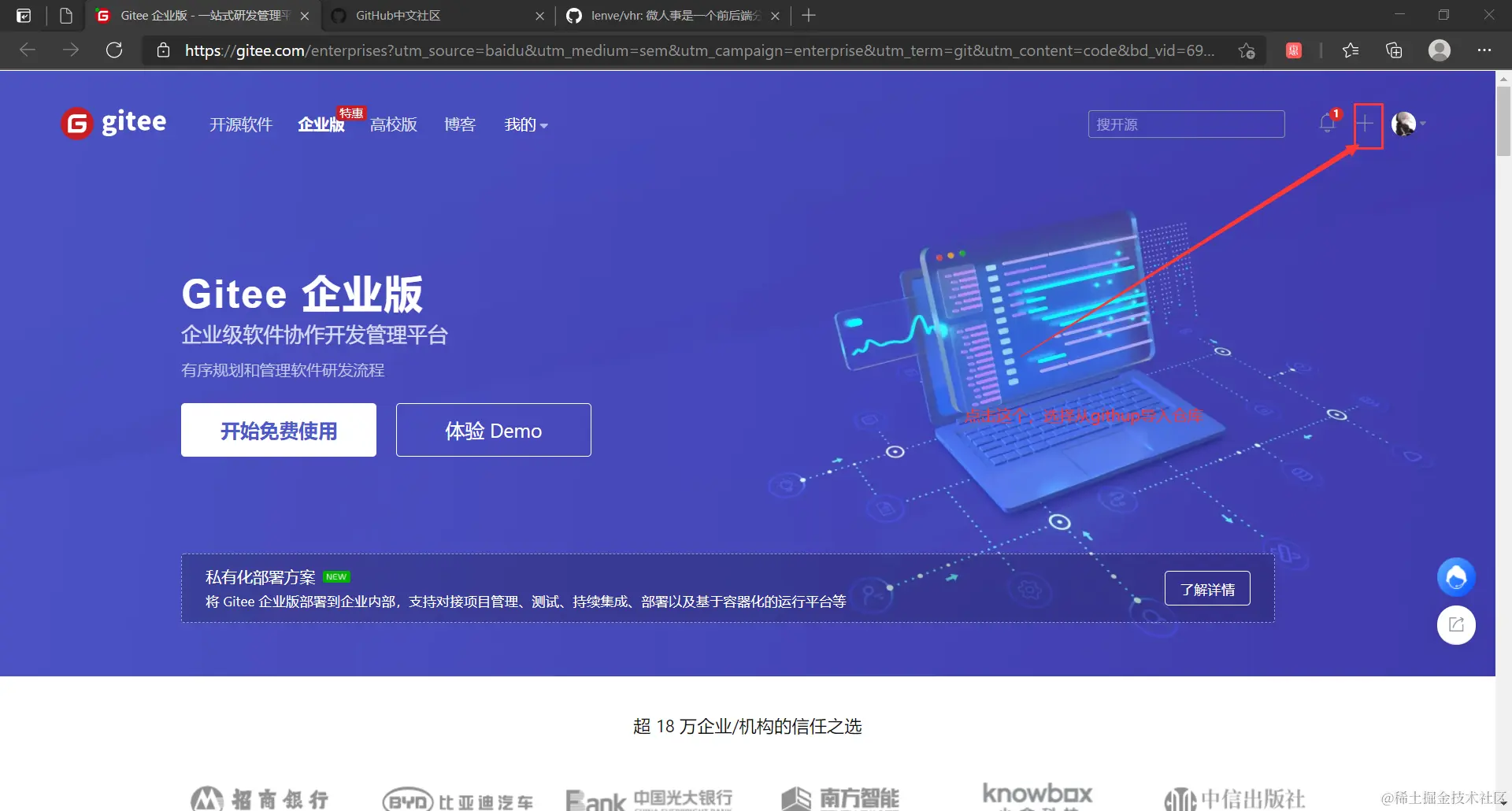Go back with browser back arrow

point(28,50)
